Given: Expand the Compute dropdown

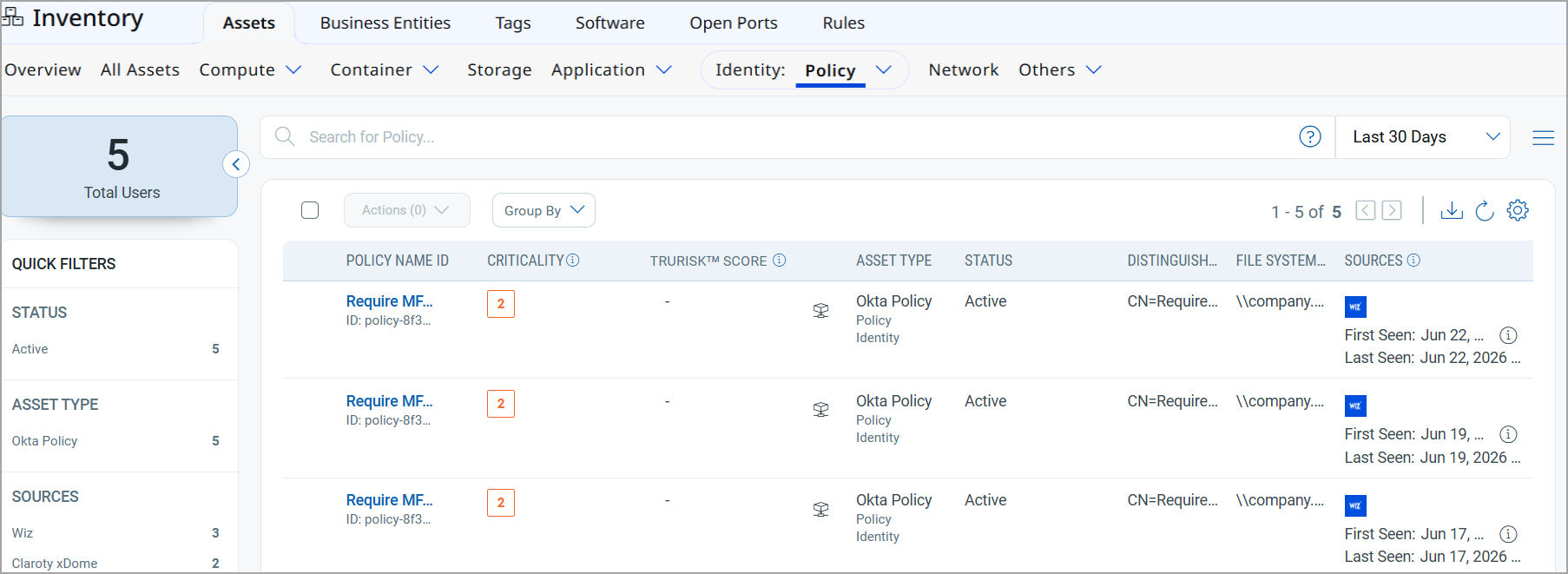Looking at the screenshot, I should pyautogui.click(x=293, y=69).
